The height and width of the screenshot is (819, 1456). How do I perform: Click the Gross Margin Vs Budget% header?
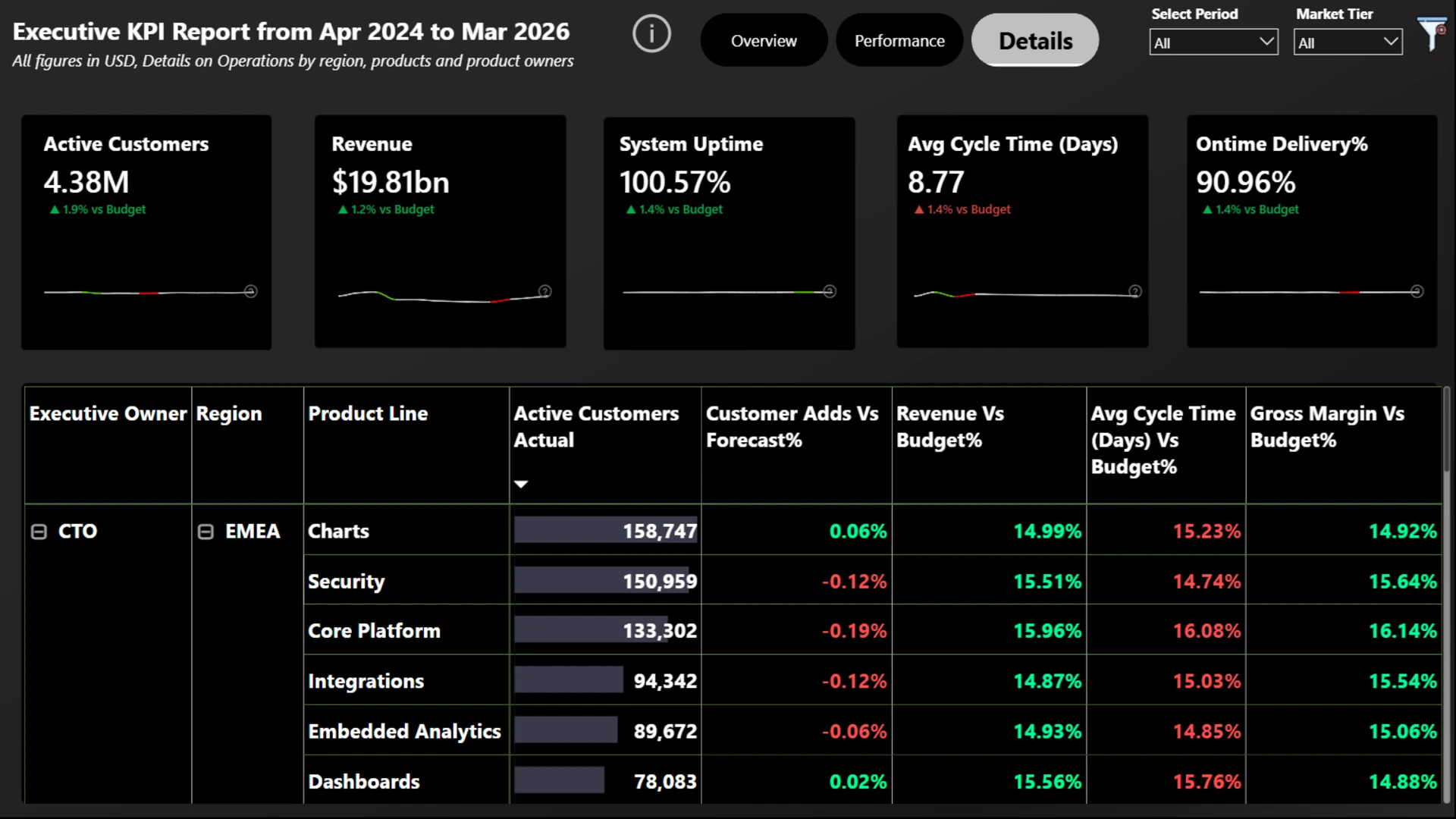pyautogui.click(x=1327, y=427)
